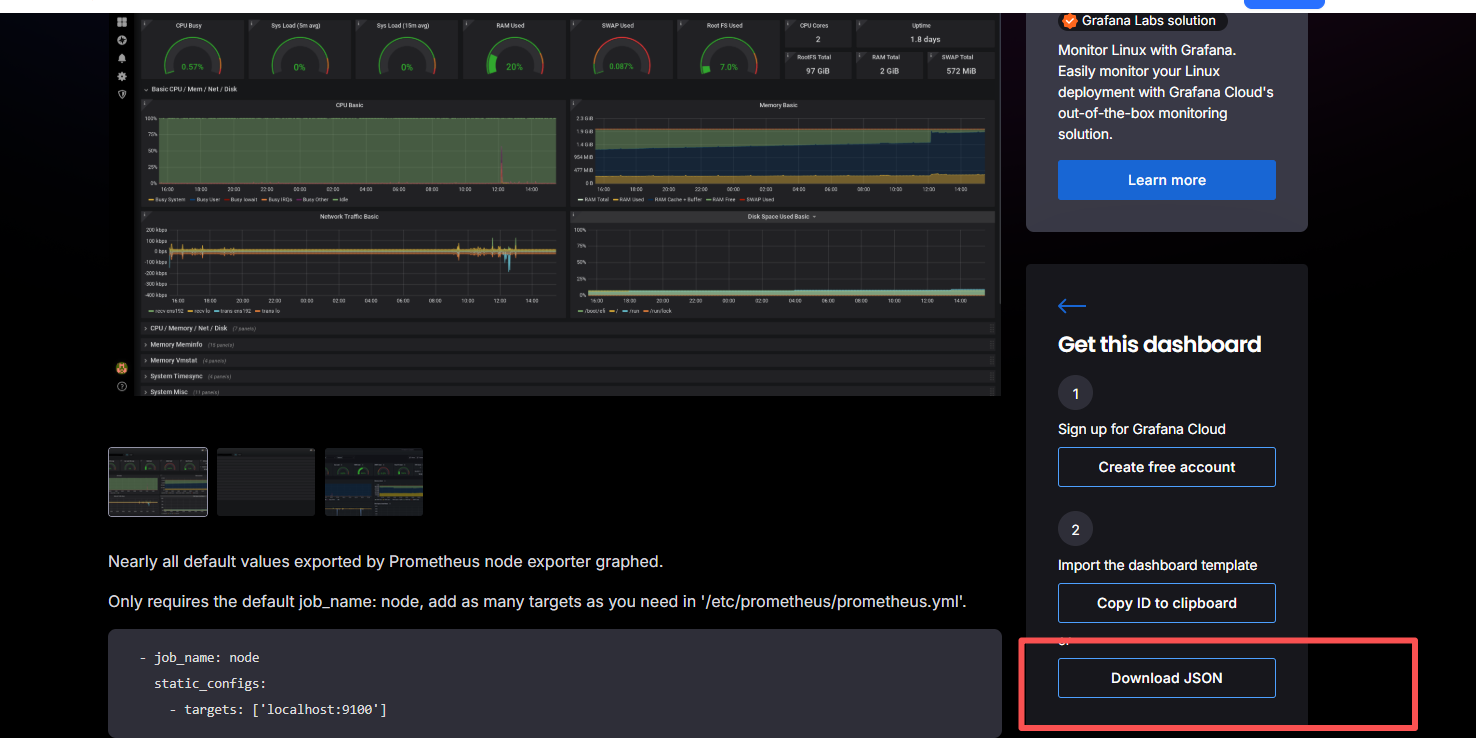The width and height of the screenshot is (1476, 738).
Task: Click the Create free account button
Action: click(x=1167, y=467)
